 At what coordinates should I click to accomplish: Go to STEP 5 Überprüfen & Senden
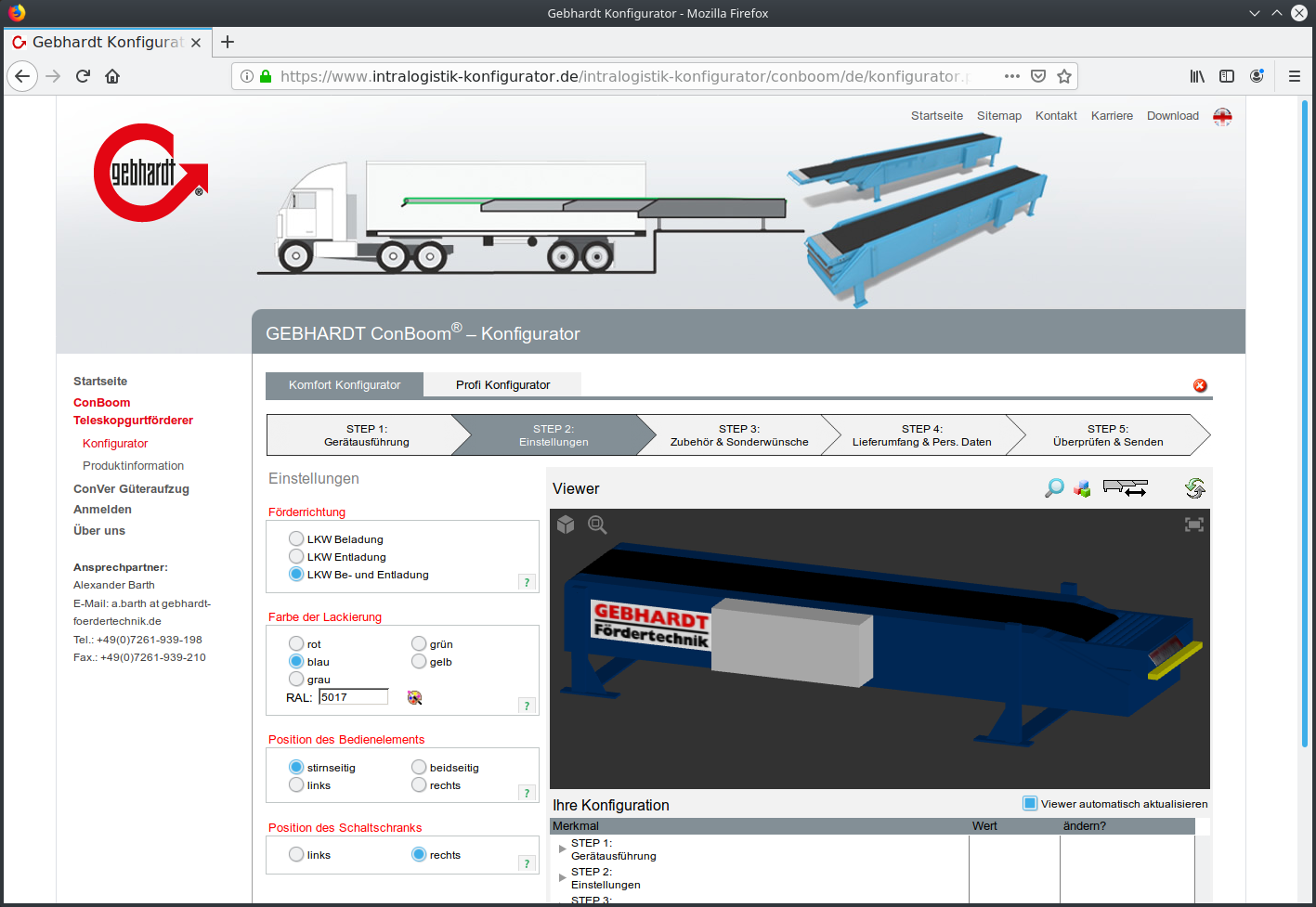(x=1108, y=435)
